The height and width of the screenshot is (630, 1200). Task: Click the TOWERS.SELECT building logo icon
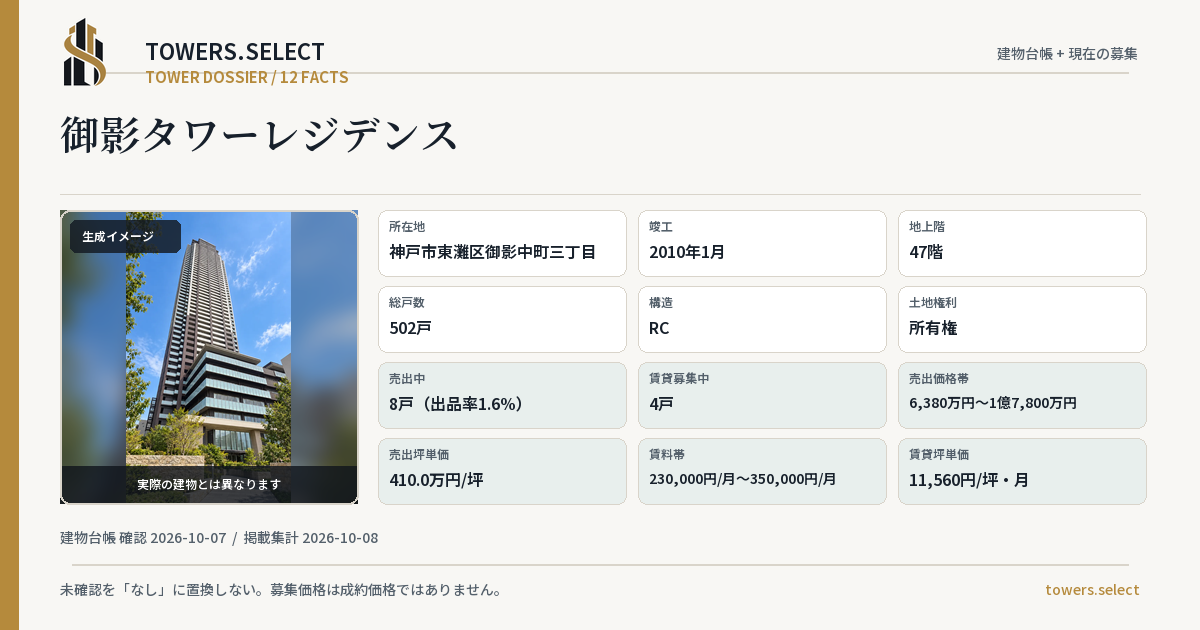point(85,52)
